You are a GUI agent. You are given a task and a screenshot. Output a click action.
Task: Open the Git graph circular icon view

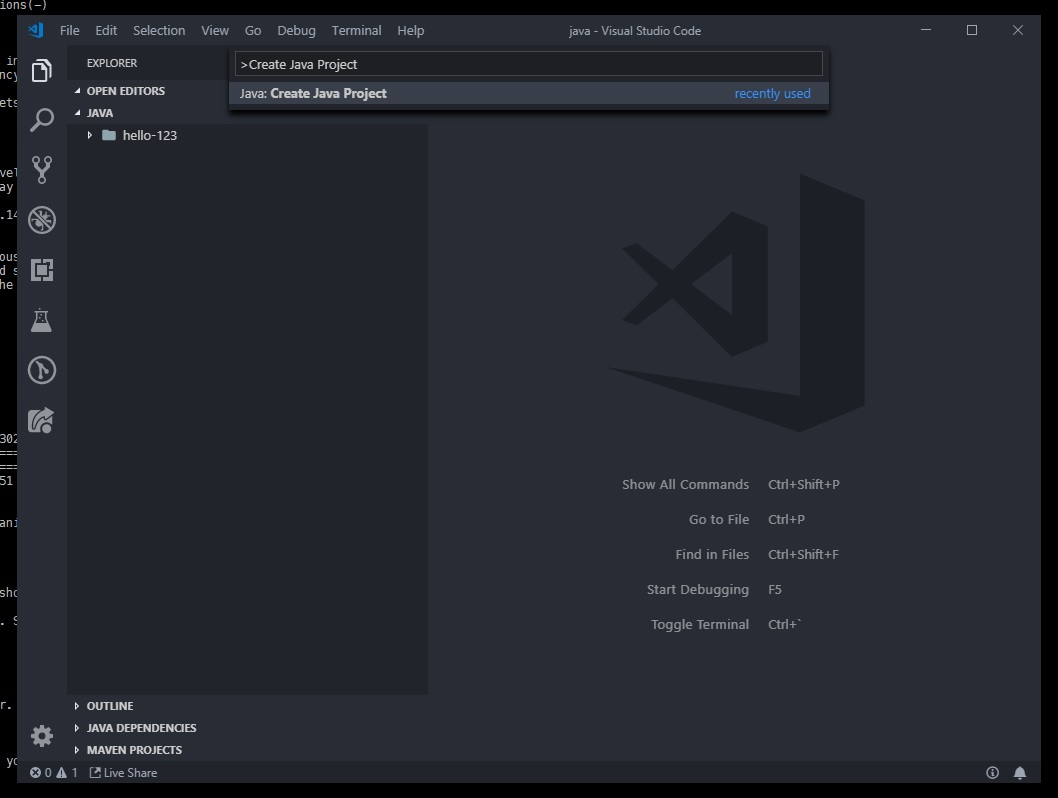click(x=42, y=370)
